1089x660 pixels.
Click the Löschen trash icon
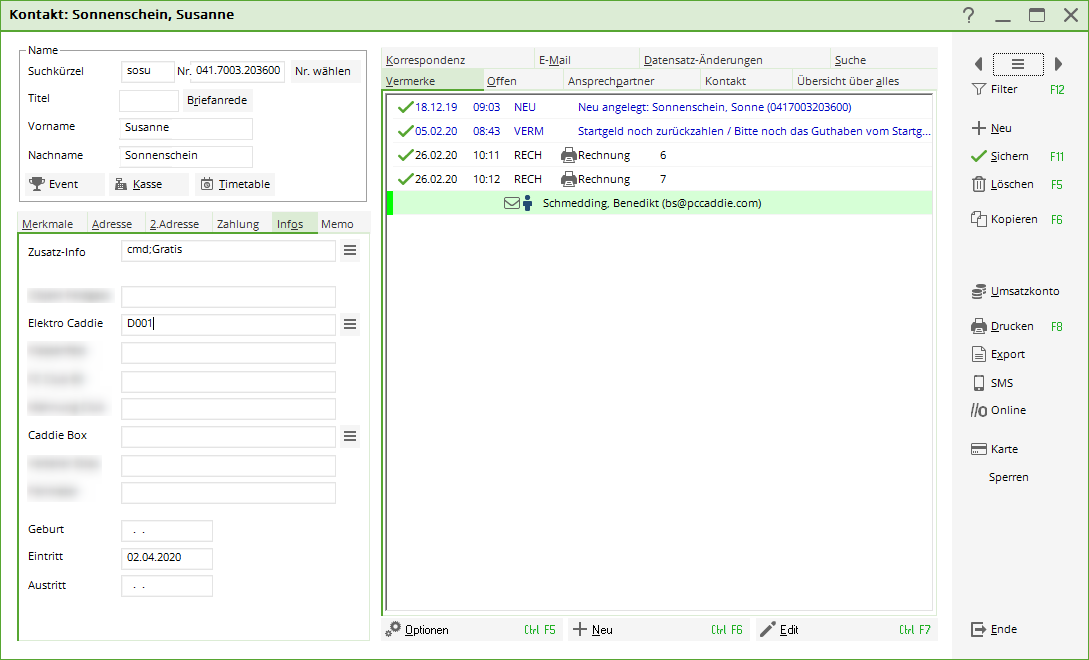click(979, 184)
